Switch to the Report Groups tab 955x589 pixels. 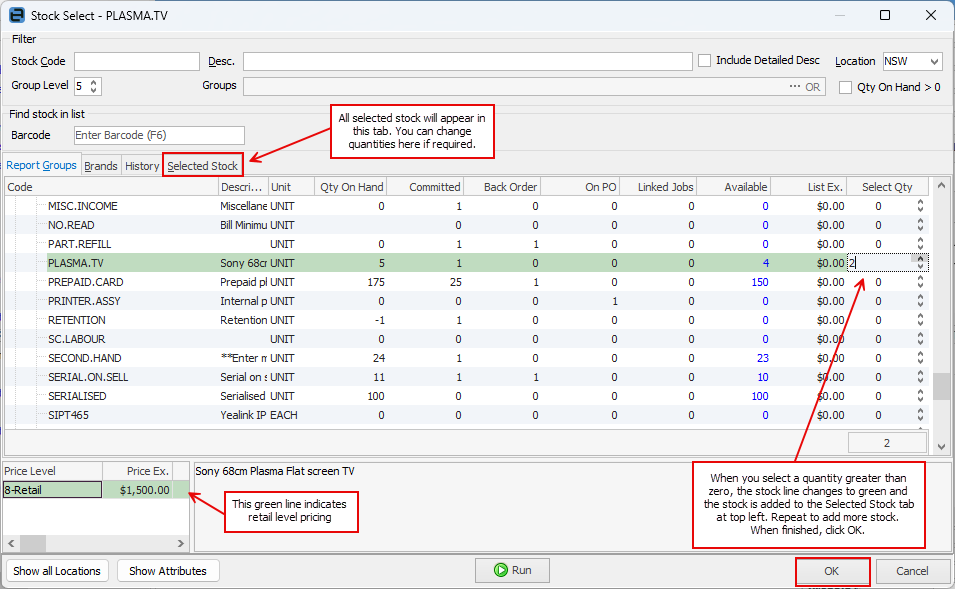click(x=41, y=165)
